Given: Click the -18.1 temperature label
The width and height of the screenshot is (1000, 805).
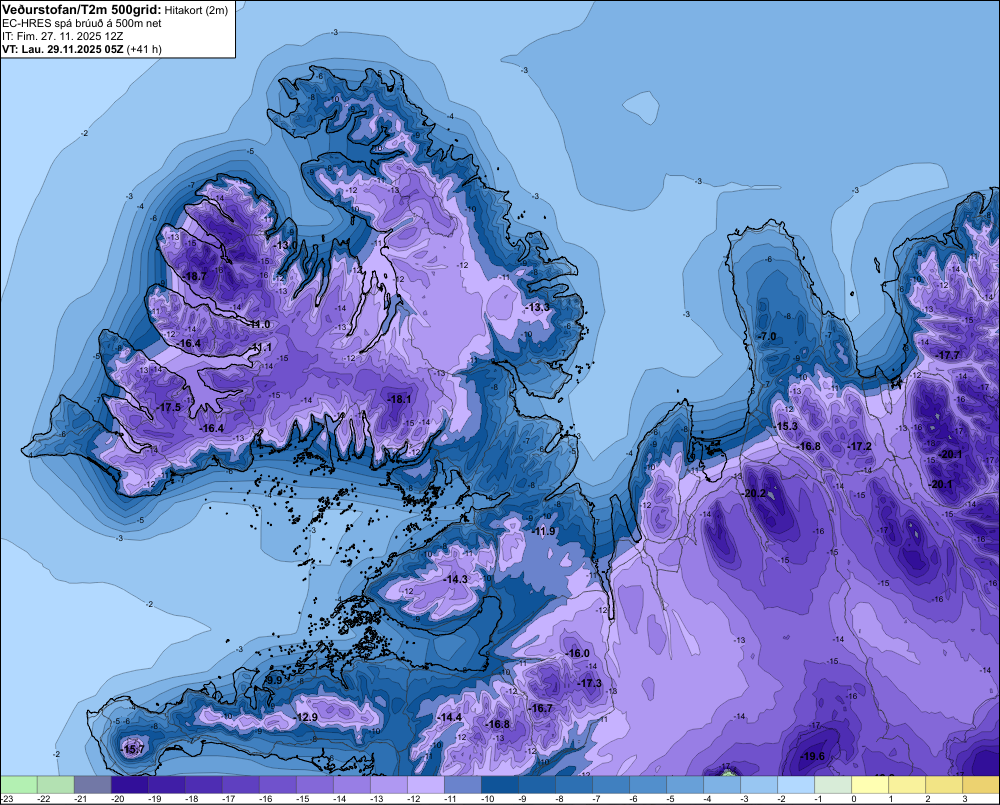Looking at the screenshot, I should (399, 399).
